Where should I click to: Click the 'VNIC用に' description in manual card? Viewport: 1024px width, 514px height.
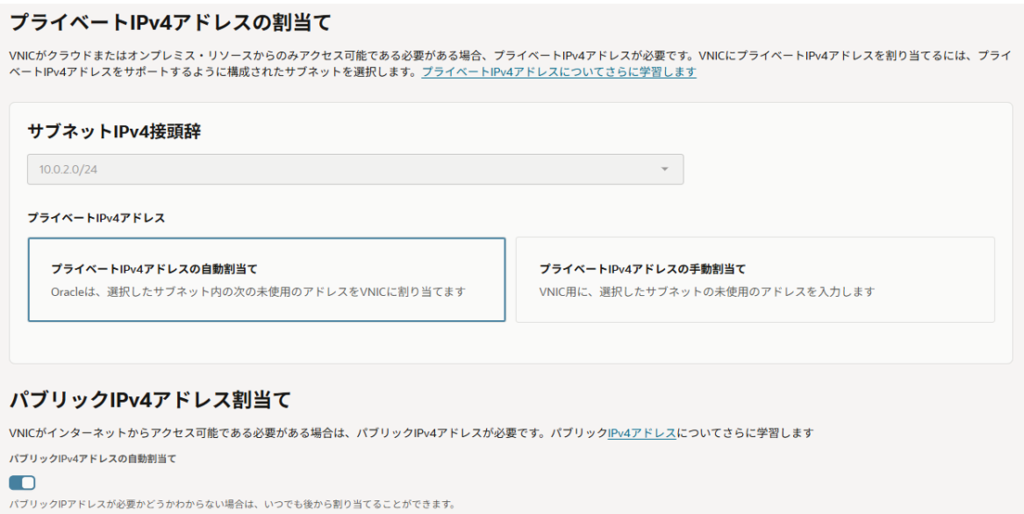706,292
